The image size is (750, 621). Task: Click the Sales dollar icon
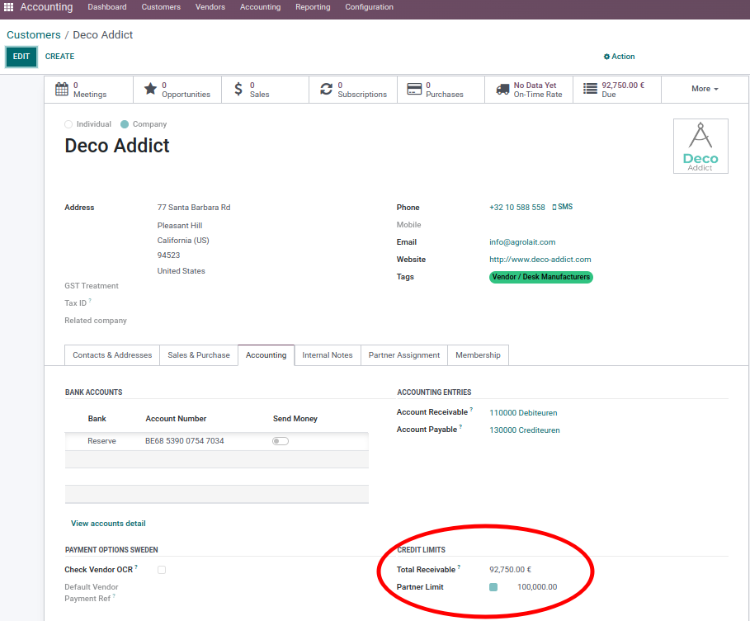click(x=238, y=89)
